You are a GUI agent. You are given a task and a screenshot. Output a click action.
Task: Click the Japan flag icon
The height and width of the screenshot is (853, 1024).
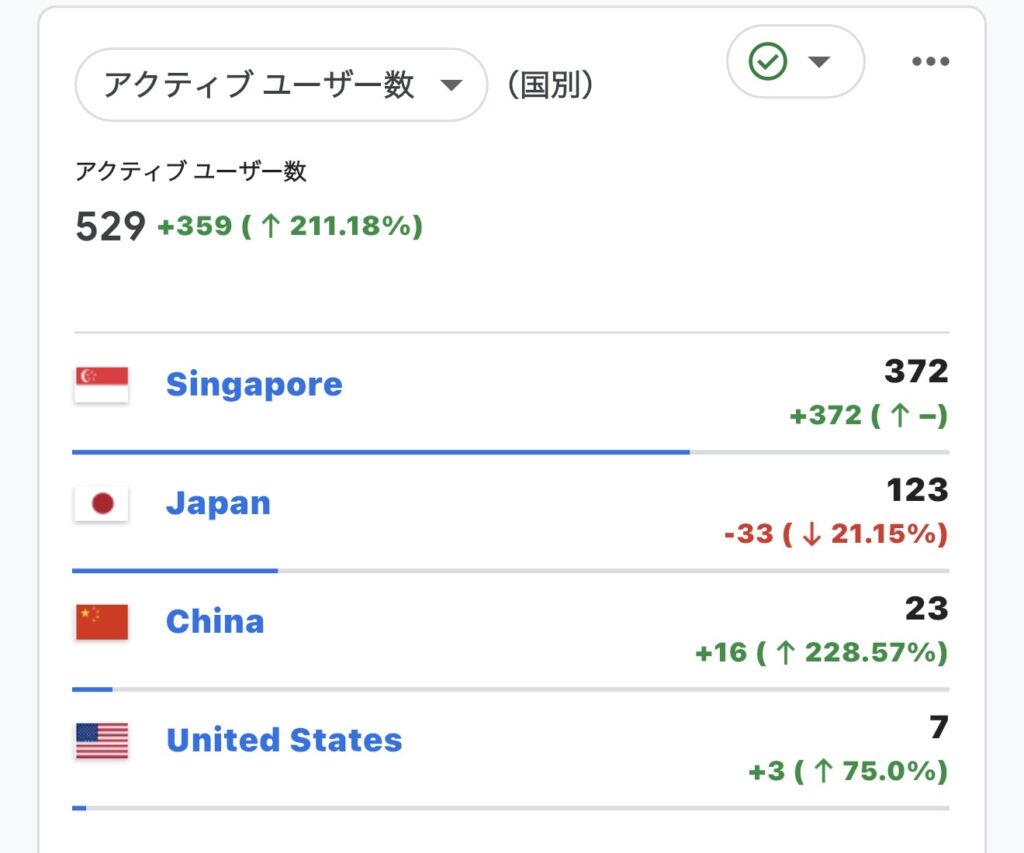tap(101, 503)
